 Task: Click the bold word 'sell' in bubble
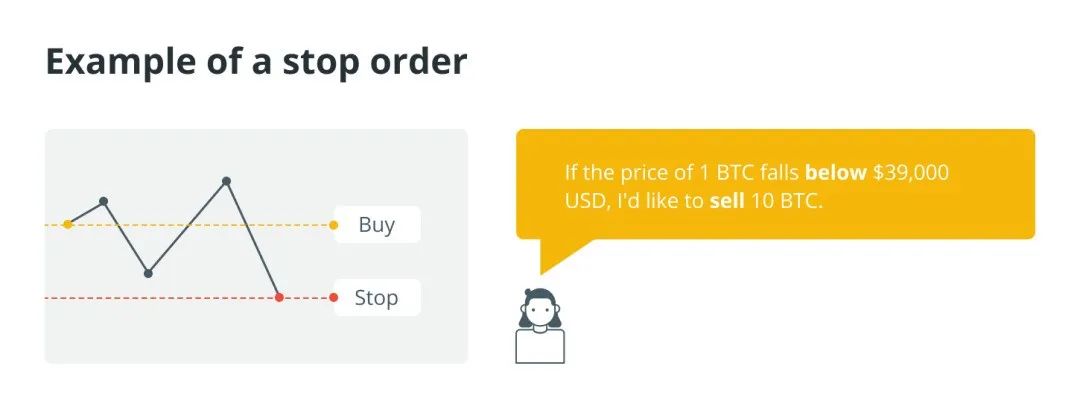(x=727, y=203)
